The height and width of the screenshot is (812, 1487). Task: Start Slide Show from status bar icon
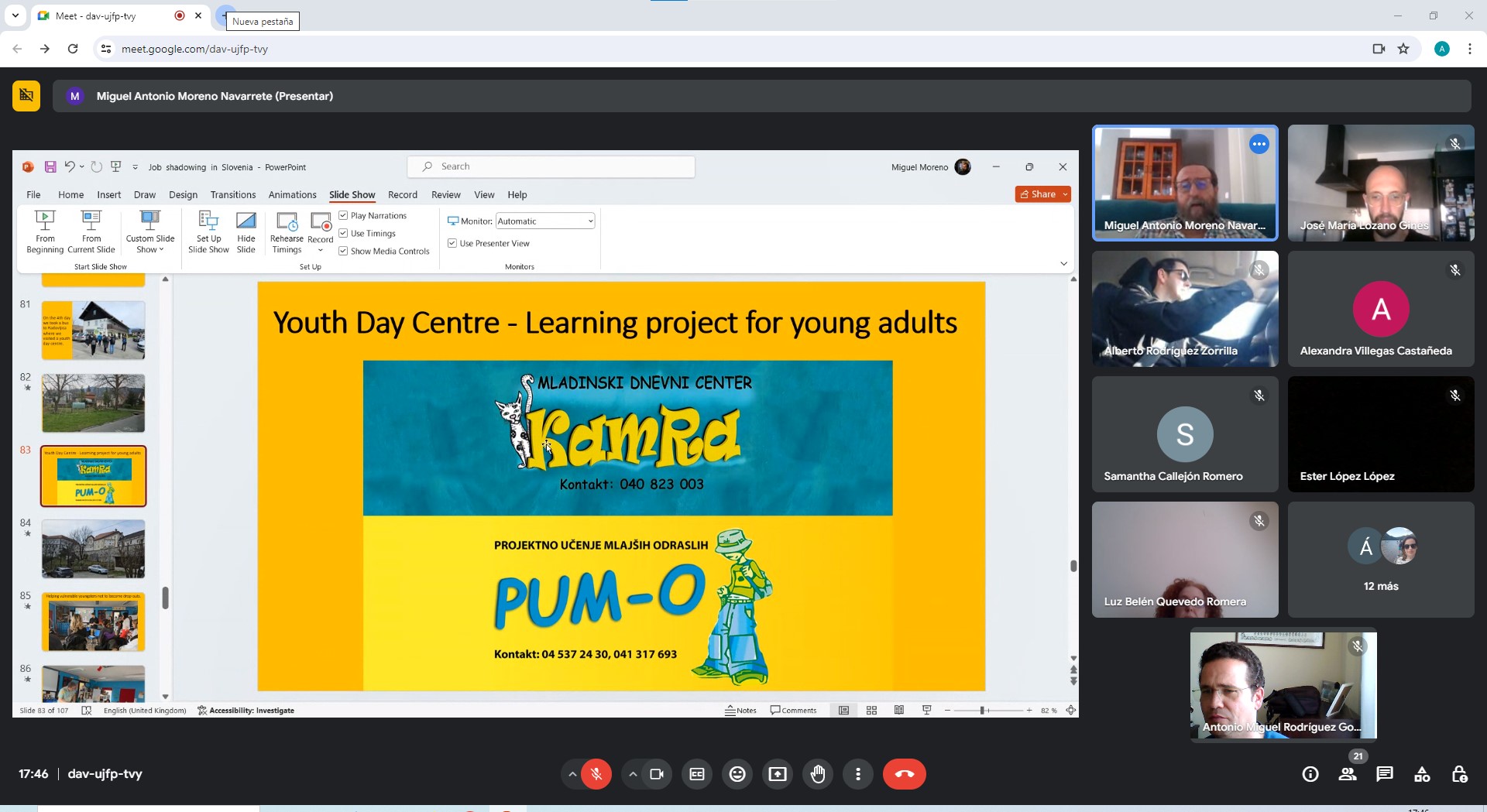click(x=926, y=711)
